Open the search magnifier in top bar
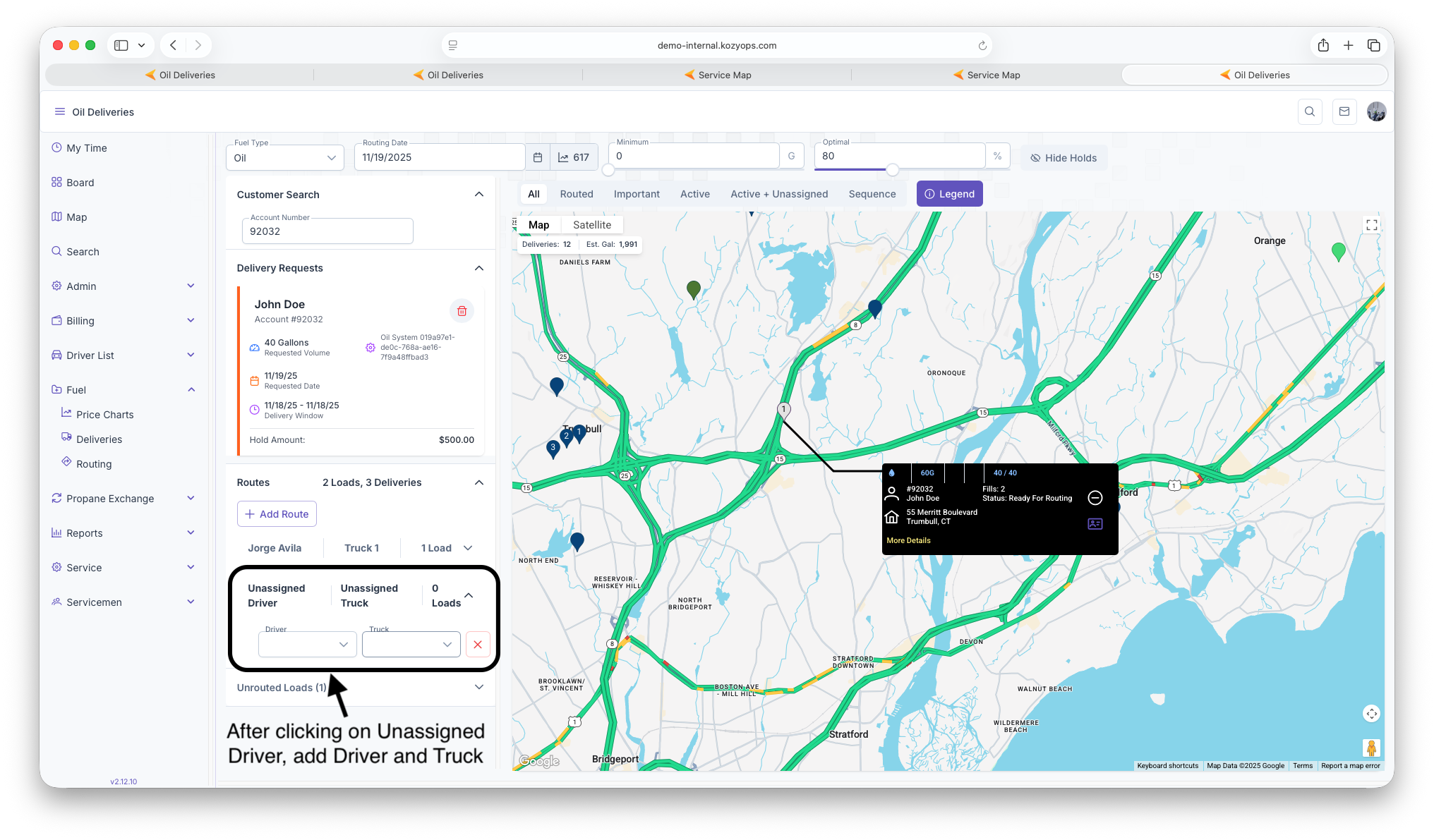Screen dimensions: 1434x840 pos(1309,111)
